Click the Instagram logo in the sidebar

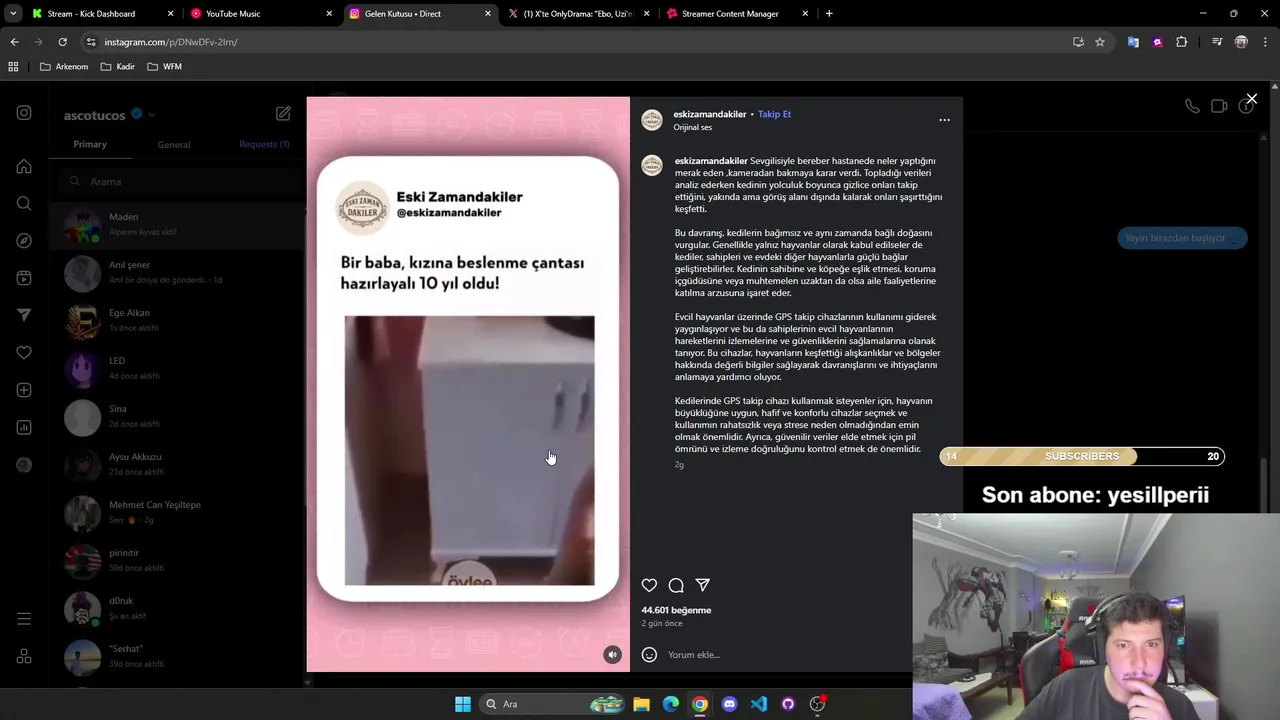24,113
